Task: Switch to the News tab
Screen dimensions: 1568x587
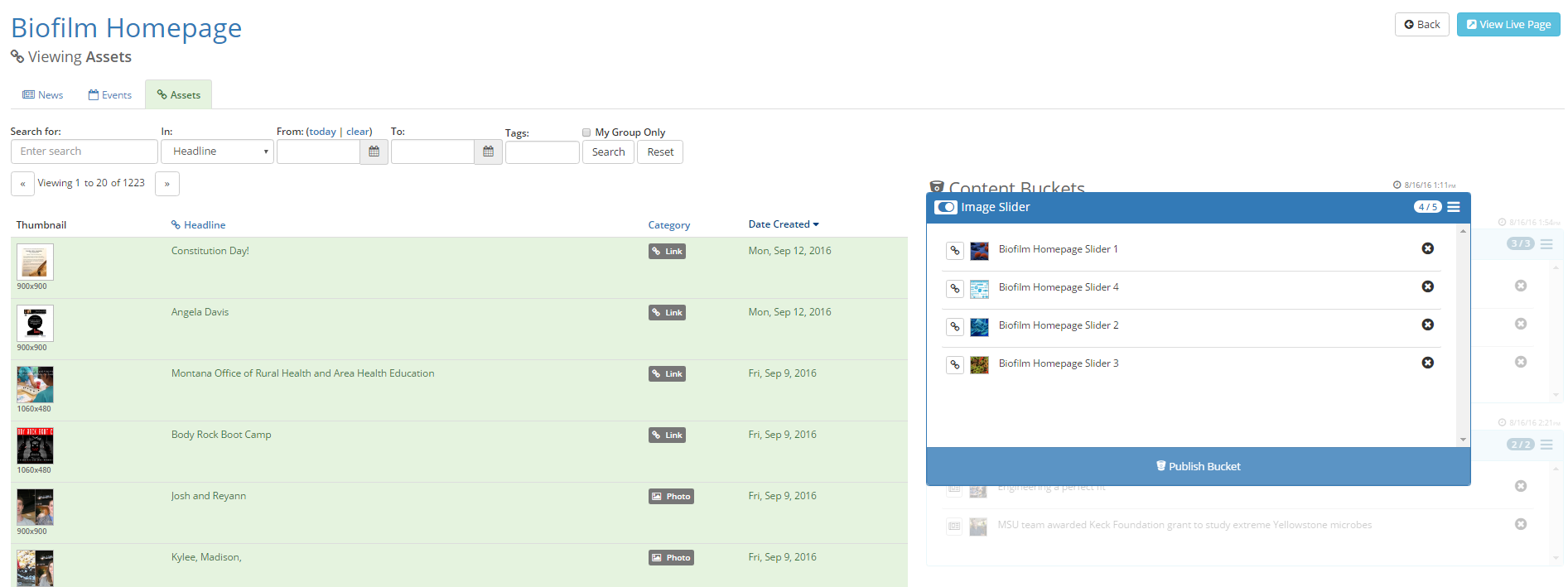Action: 43,95
